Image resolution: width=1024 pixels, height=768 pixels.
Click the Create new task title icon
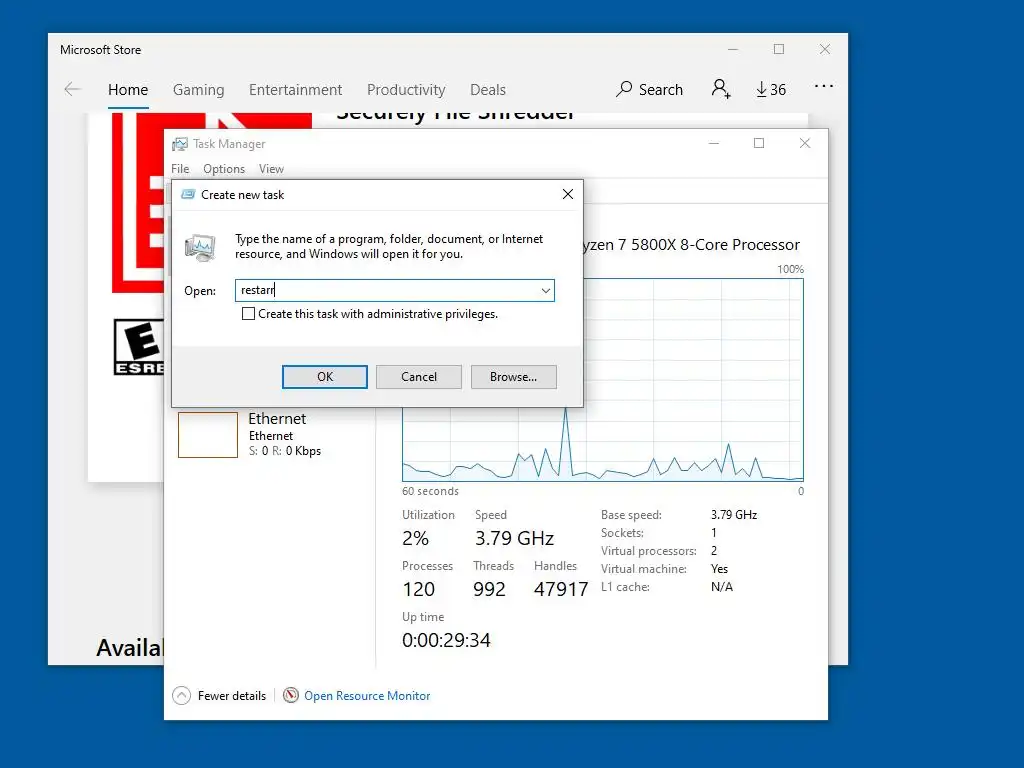pyautogui.click(x=188, y=195)
